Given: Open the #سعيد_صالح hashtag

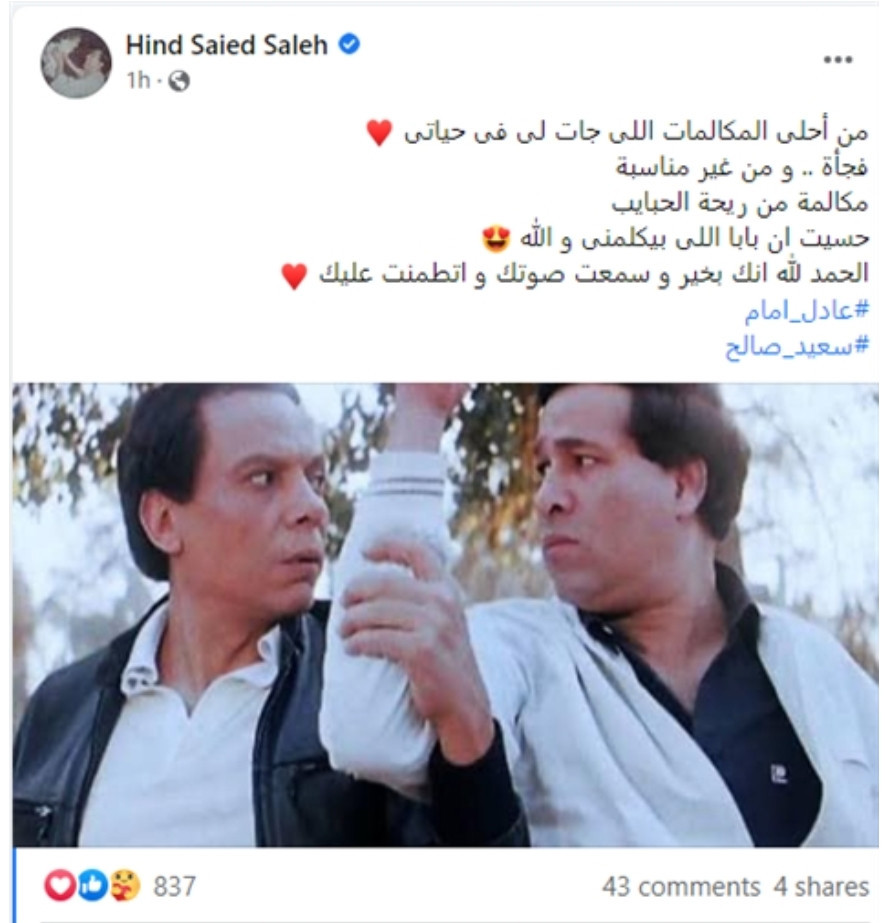Looking at the screenshot, I should (797, 346).
